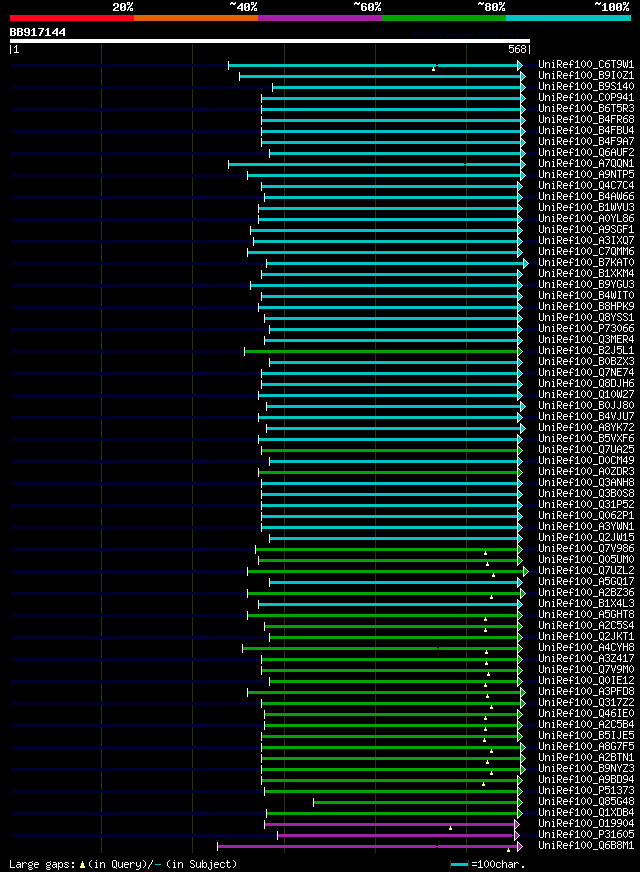Click the yellow gap marker on UniRef100_C6T9W1 row
Viewport: 640px width, 872px height.
click(434, 69)
